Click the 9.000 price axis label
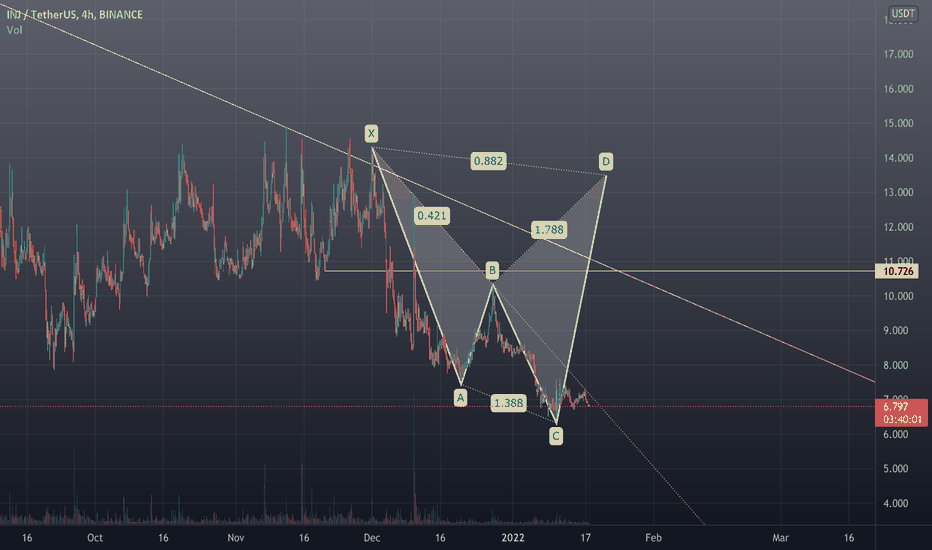Viewport: 932px width, 550px height. 896,331
